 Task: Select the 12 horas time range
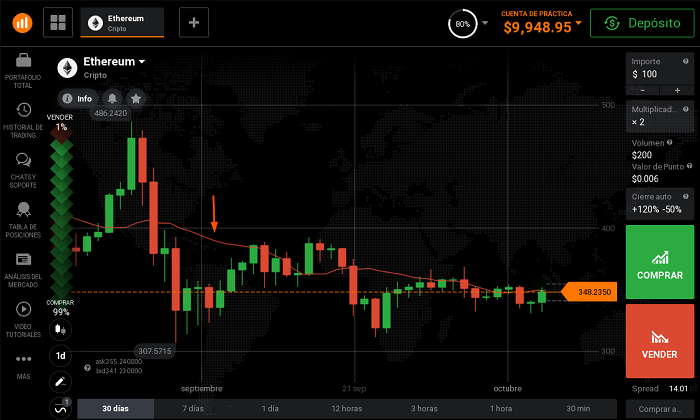347,408
